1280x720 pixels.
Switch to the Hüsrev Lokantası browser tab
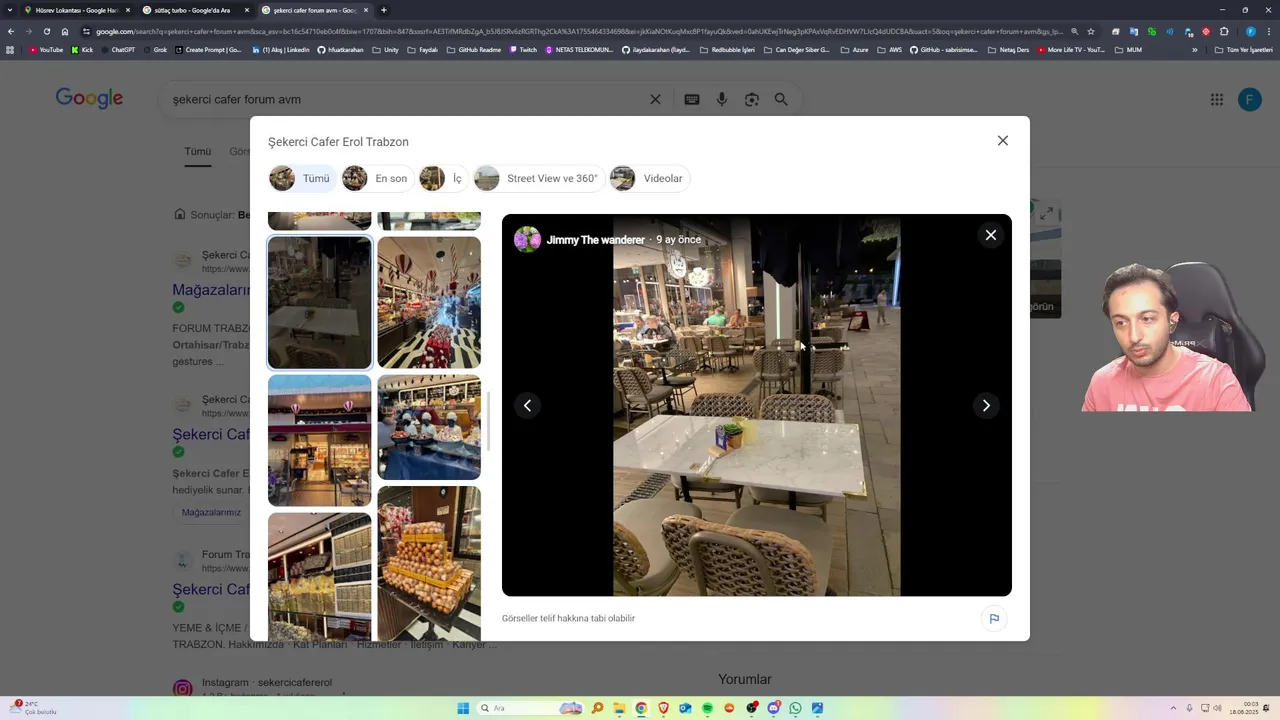coord(76,10)
